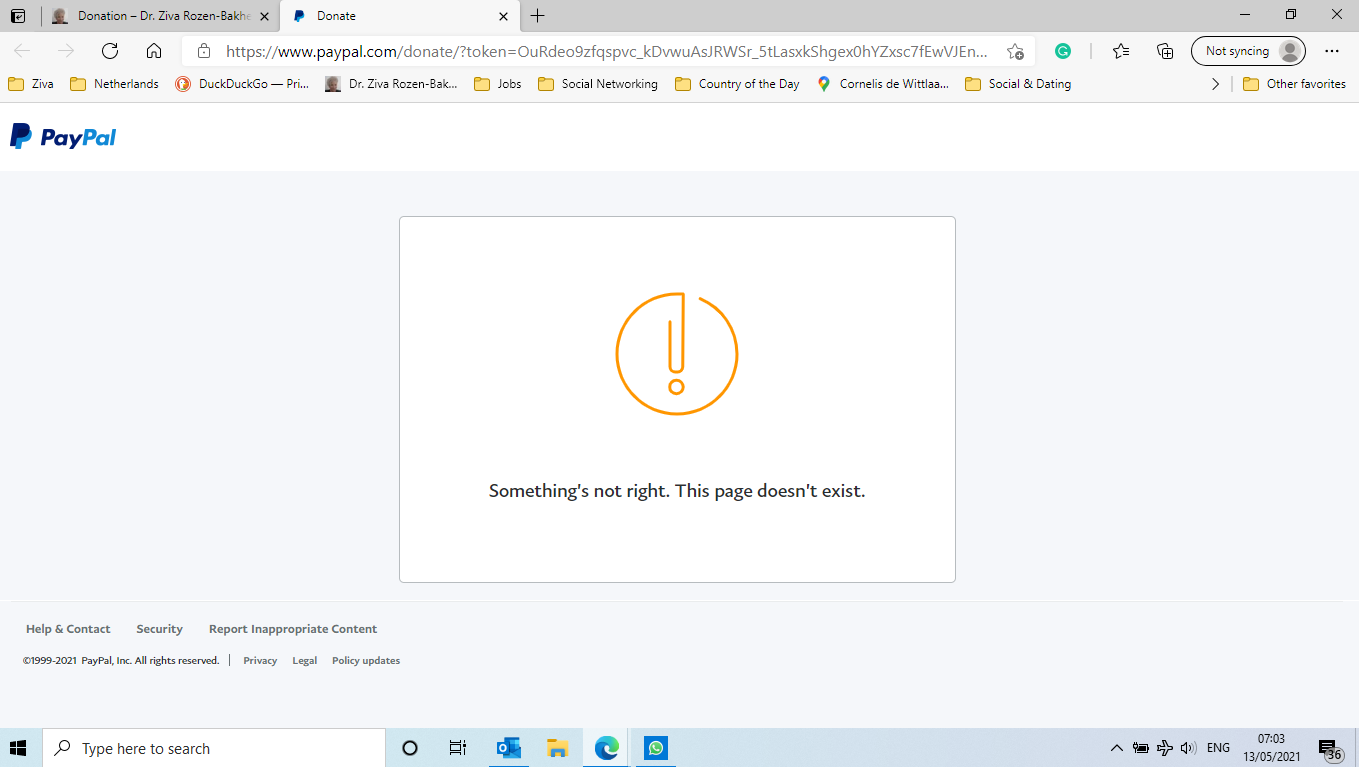
Task: Open the Cornelis de Wittlaa... maps bookmark
Action: click(883, 84)
